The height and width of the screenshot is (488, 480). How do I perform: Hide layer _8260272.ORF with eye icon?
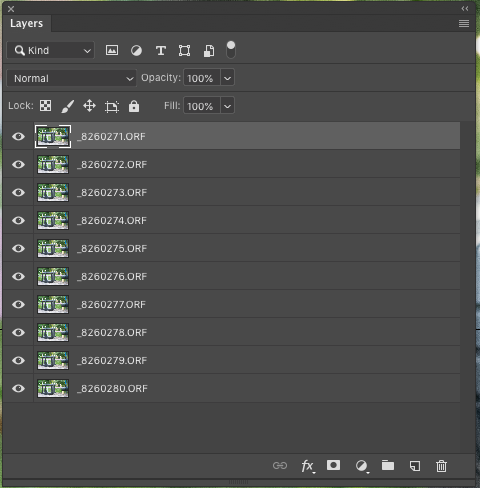(x=18, y=164)
